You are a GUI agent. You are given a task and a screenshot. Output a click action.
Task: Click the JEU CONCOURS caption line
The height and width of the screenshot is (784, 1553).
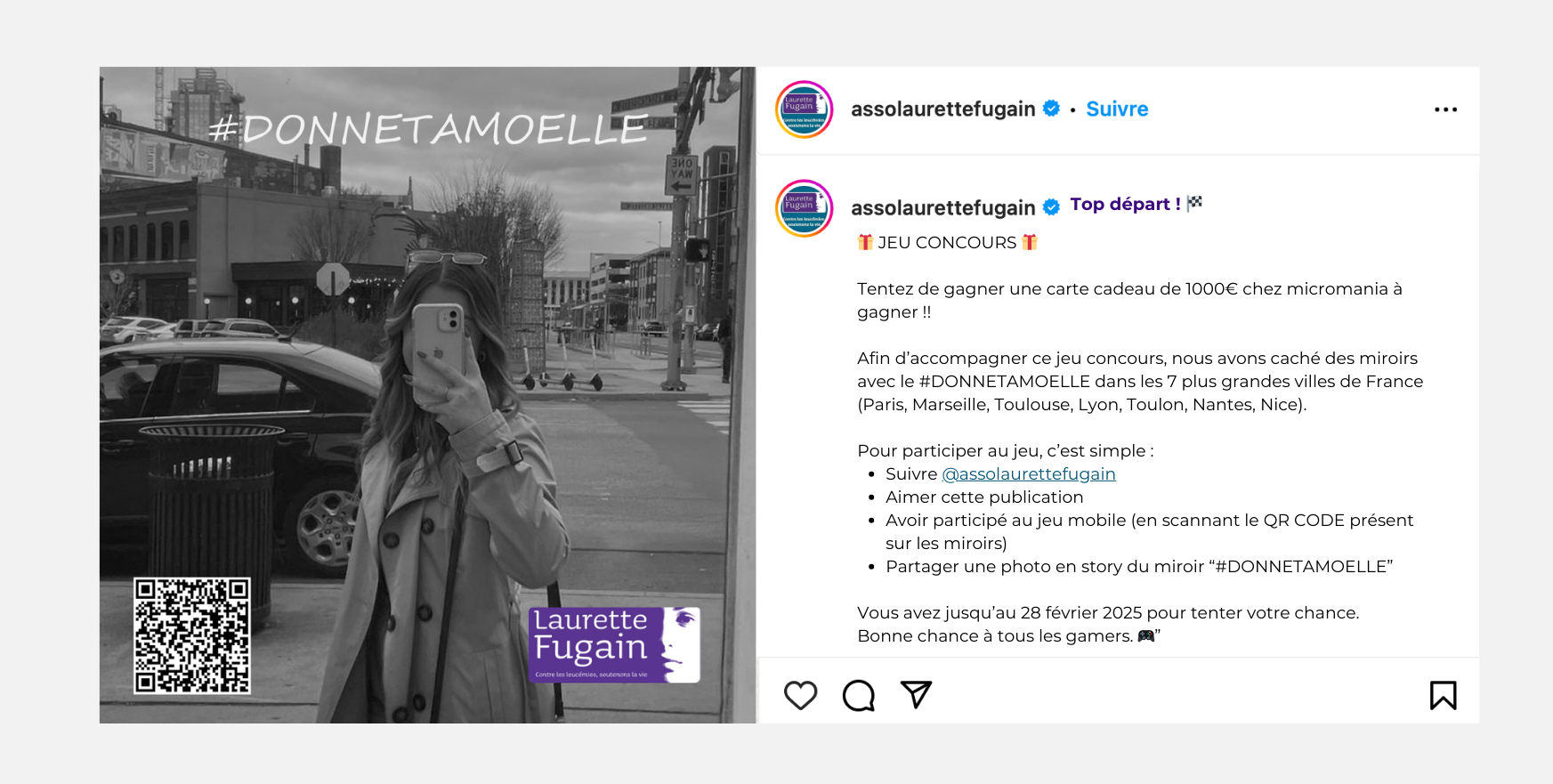click(947, 243)
